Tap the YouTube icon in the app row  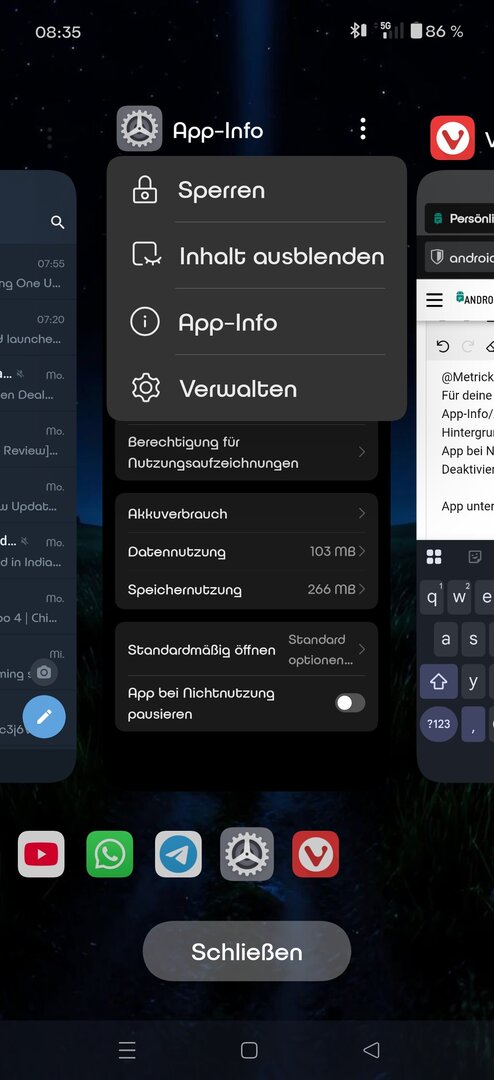point(41,854)
